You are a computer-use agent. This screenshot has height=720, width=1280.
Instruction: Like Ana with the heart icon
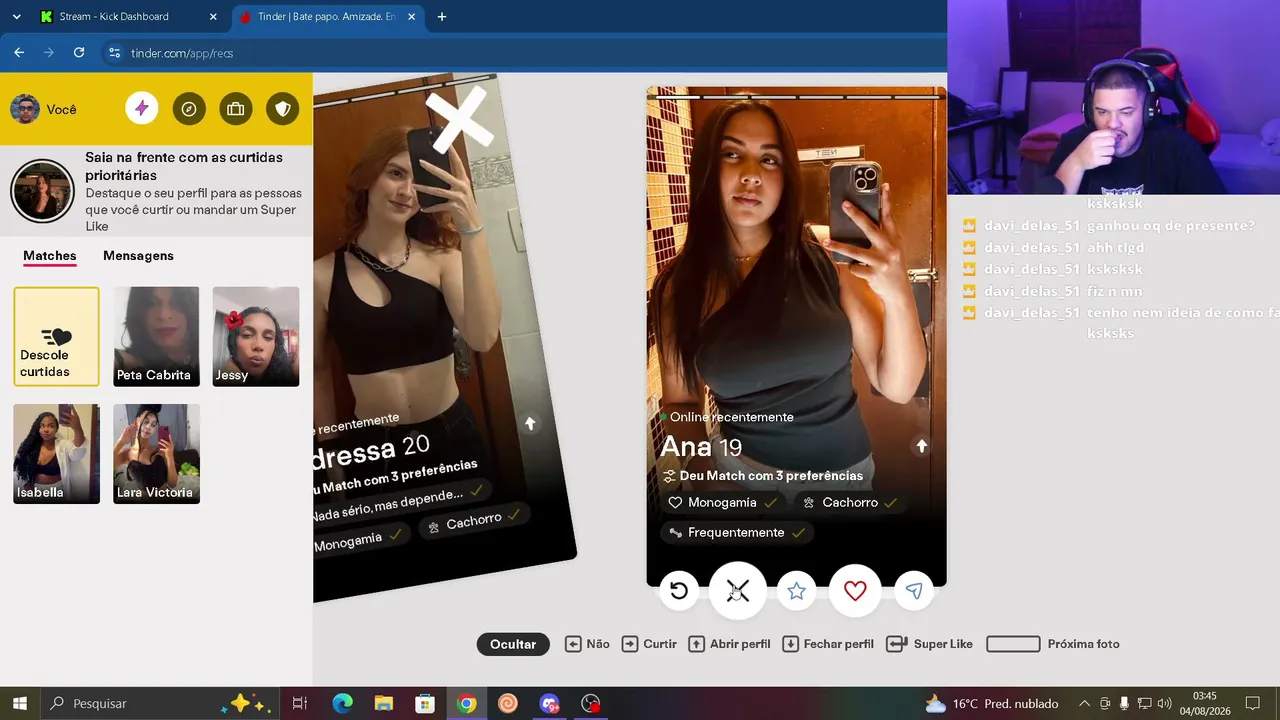coord(855,591)
